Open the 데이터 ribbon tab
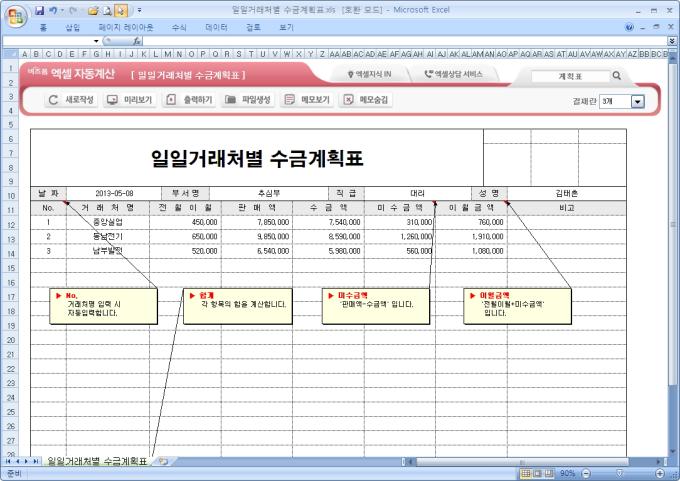This screenshot has width=680, height=481. point(216,27)
